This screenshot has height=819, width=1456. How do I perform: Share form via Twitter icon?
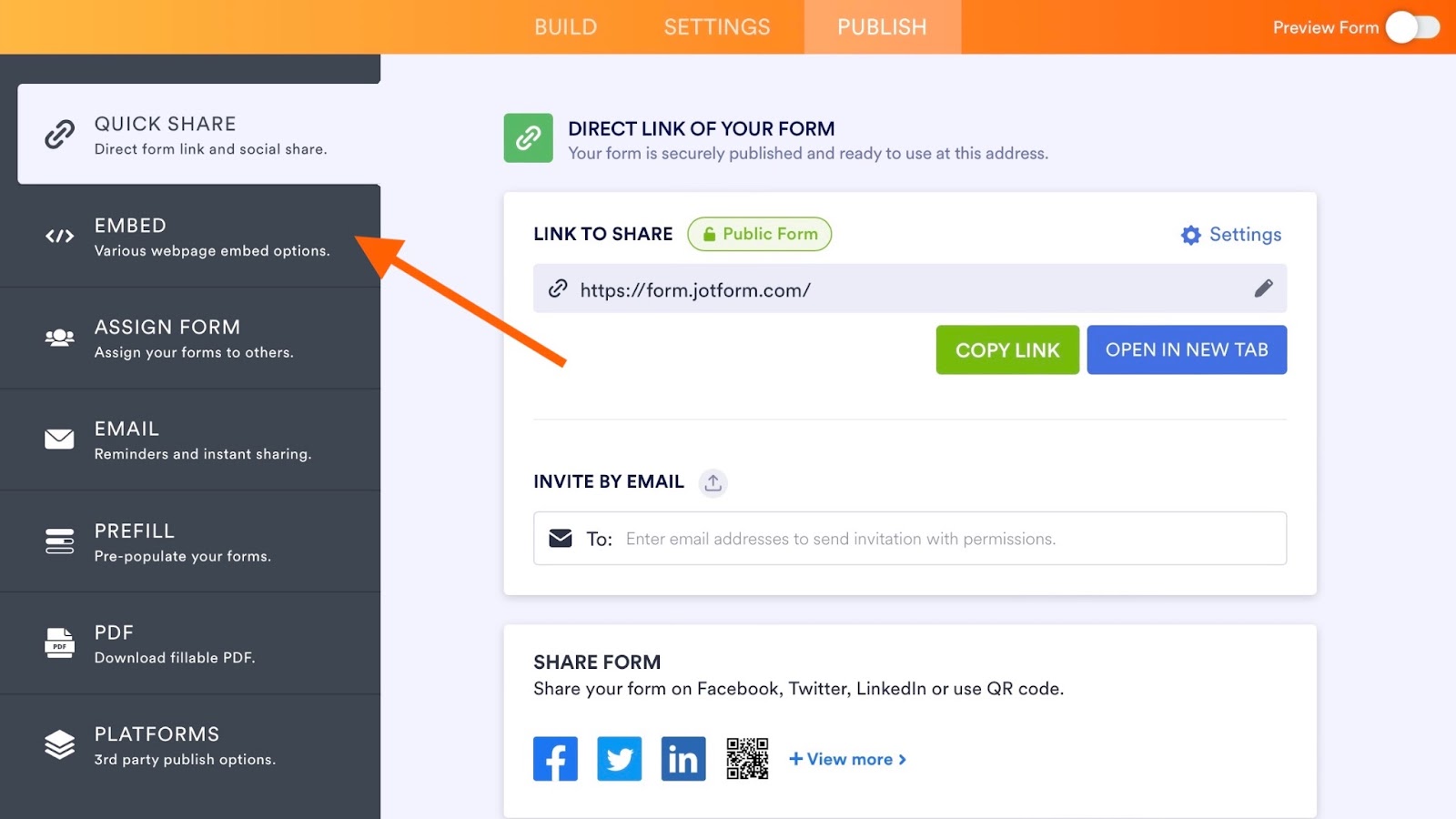(619, 759)
